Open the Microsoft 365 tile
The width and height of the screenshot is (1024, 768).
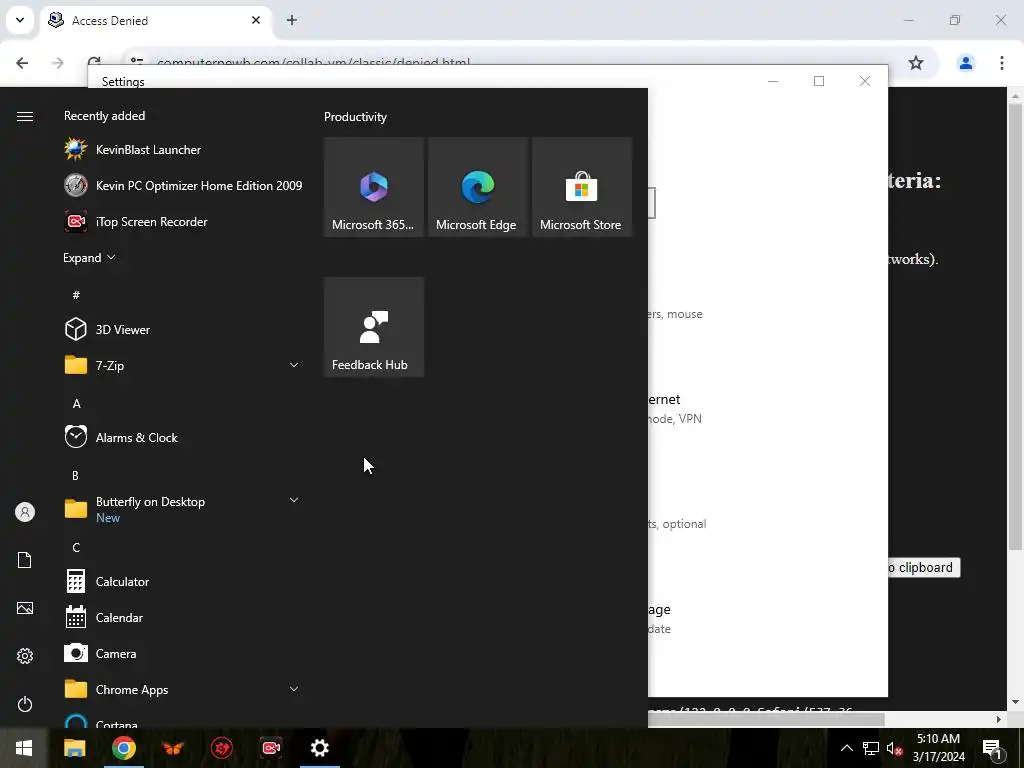tap(374, 187)
